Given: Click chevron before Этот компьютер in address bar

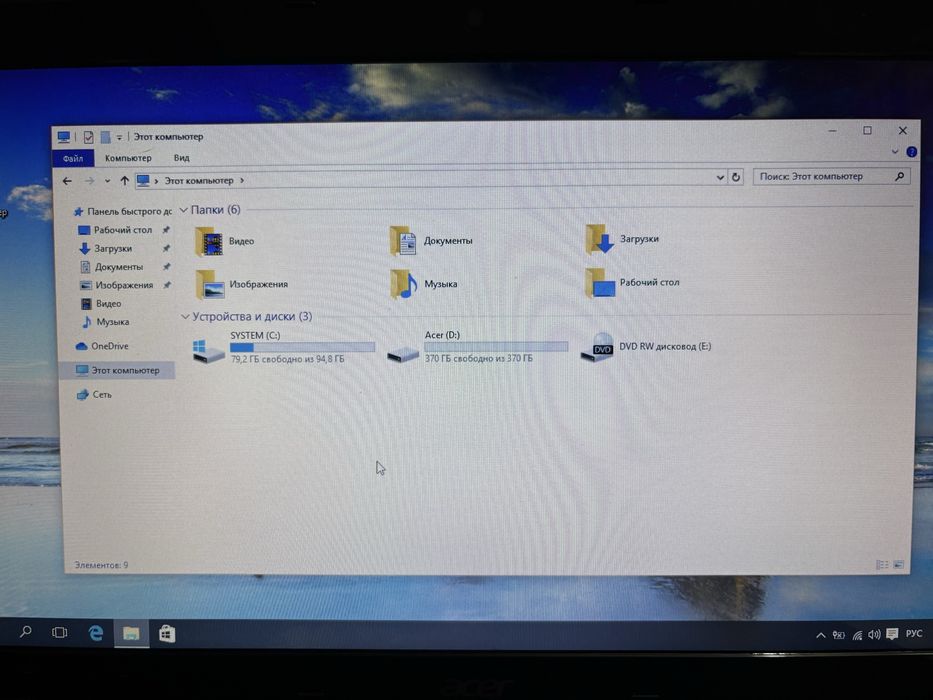Looking at the screenshot, I should pos(156,181).
